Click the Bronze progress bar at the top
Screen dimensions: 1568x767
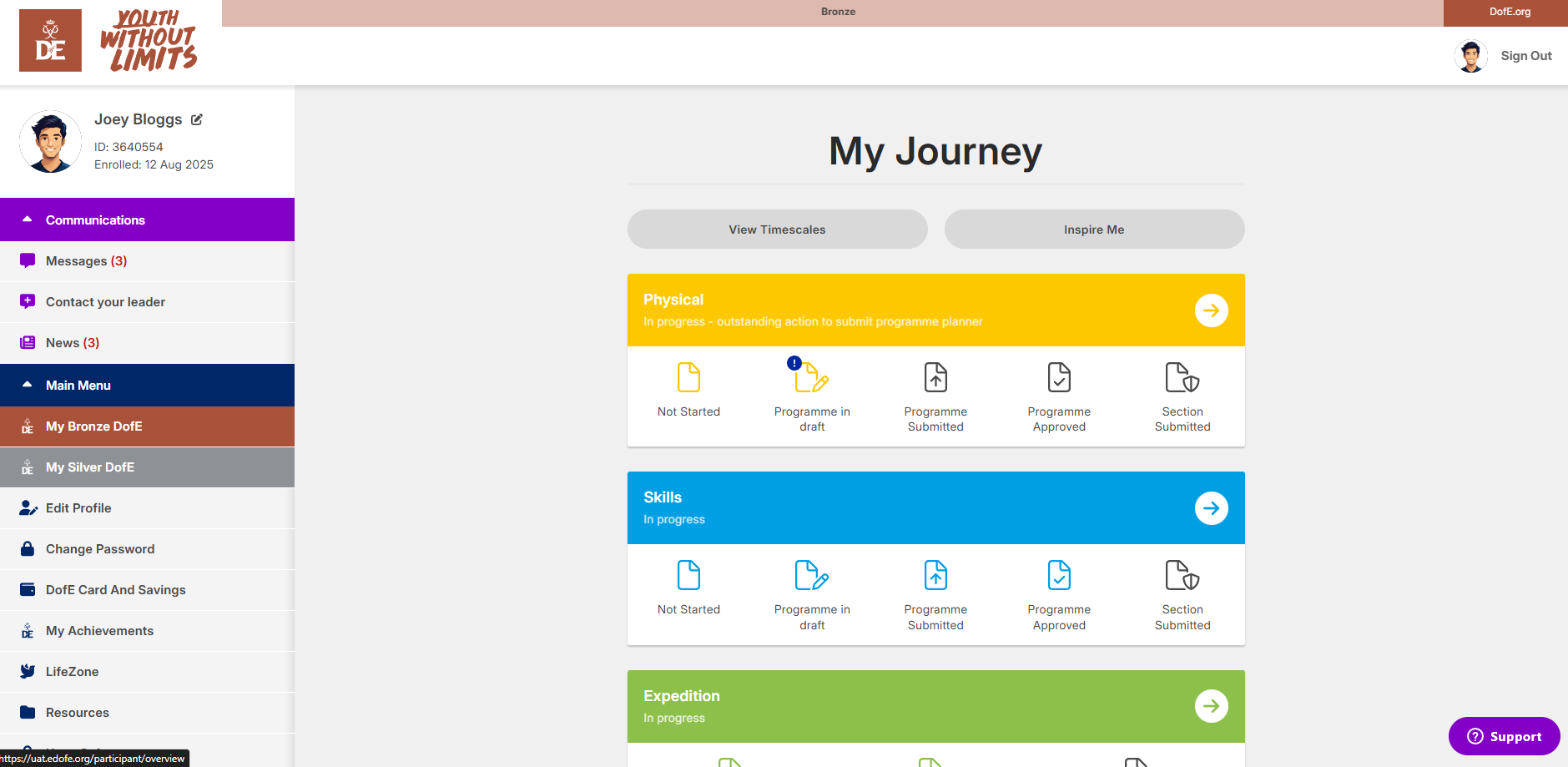(838, 12)
